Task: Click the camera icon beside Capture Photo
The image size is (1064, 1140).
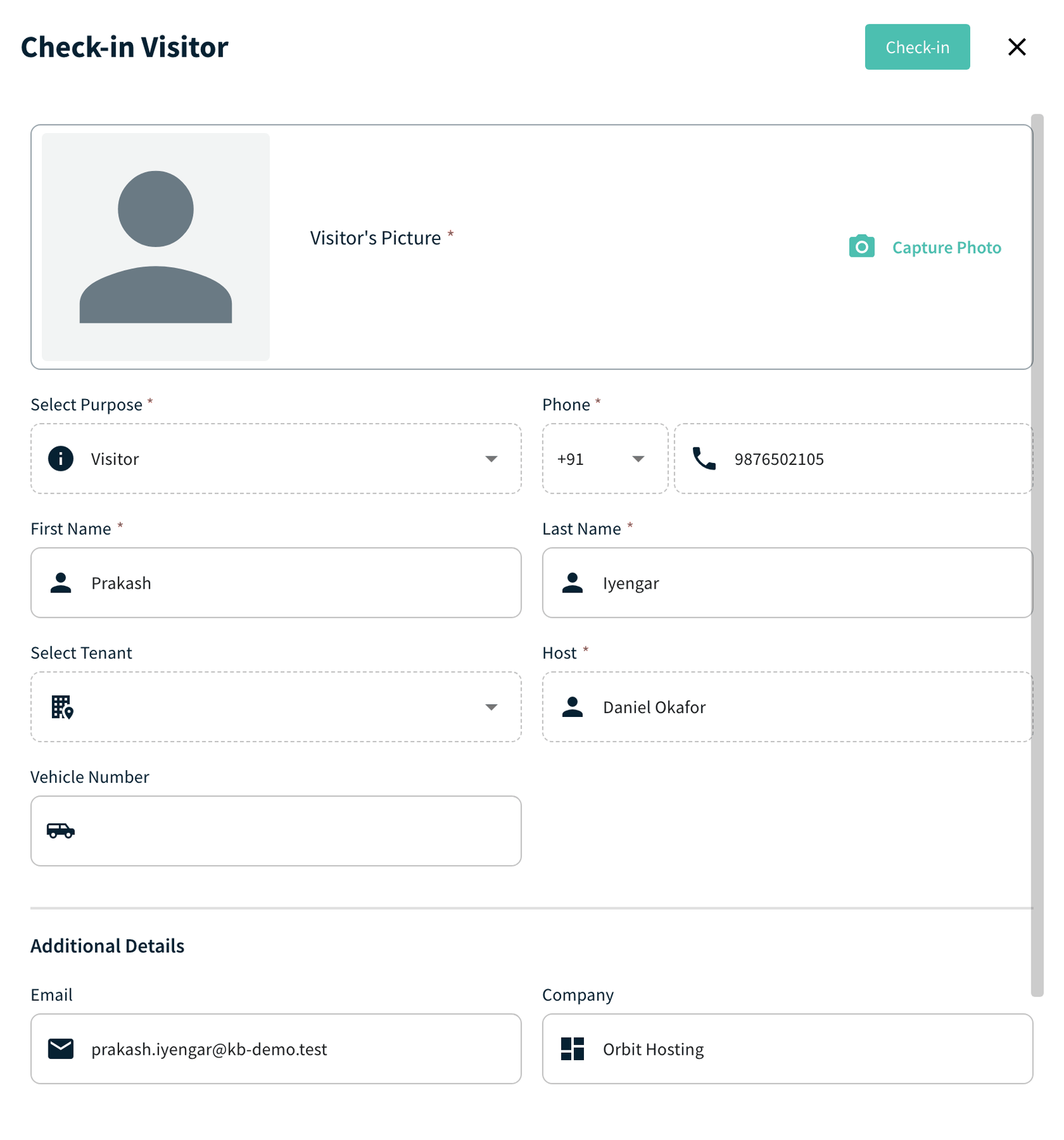Action: coord(861,246)
